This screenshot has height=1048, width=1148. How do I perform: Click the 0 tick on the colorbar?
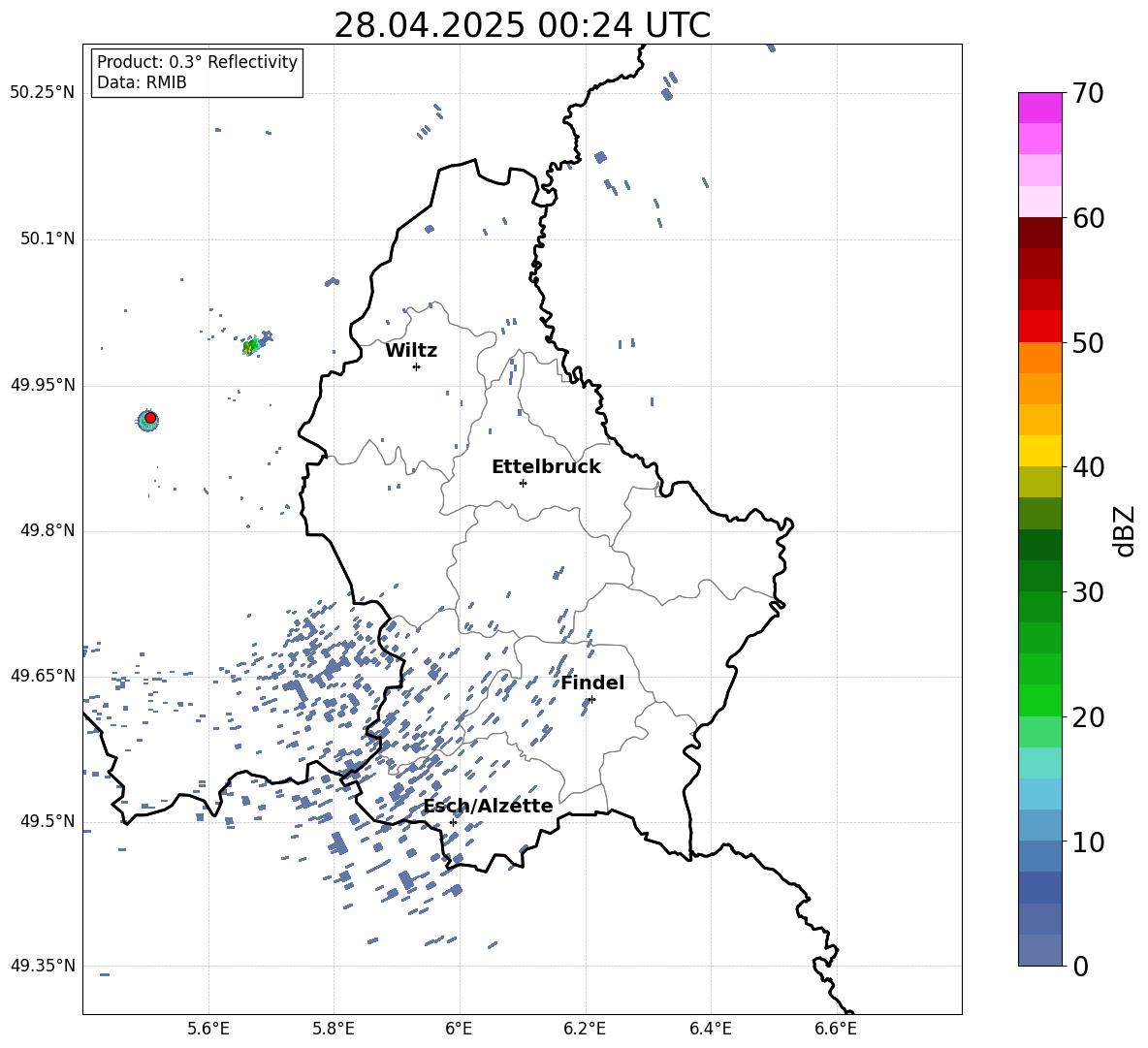pyautogui.click(x=1081, y=966)
